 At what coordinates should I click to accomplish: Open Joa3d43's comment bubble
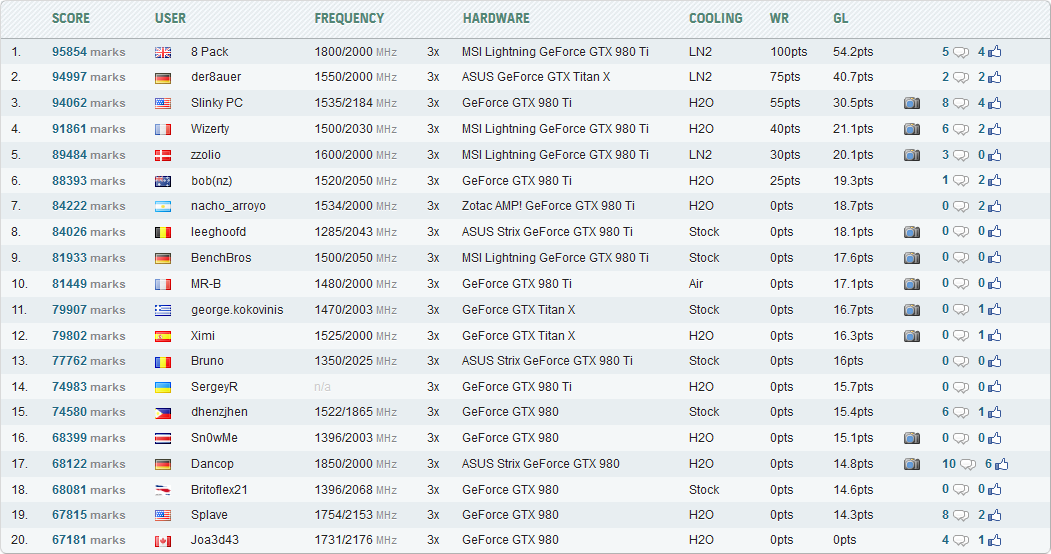click(x=961, y=541)
